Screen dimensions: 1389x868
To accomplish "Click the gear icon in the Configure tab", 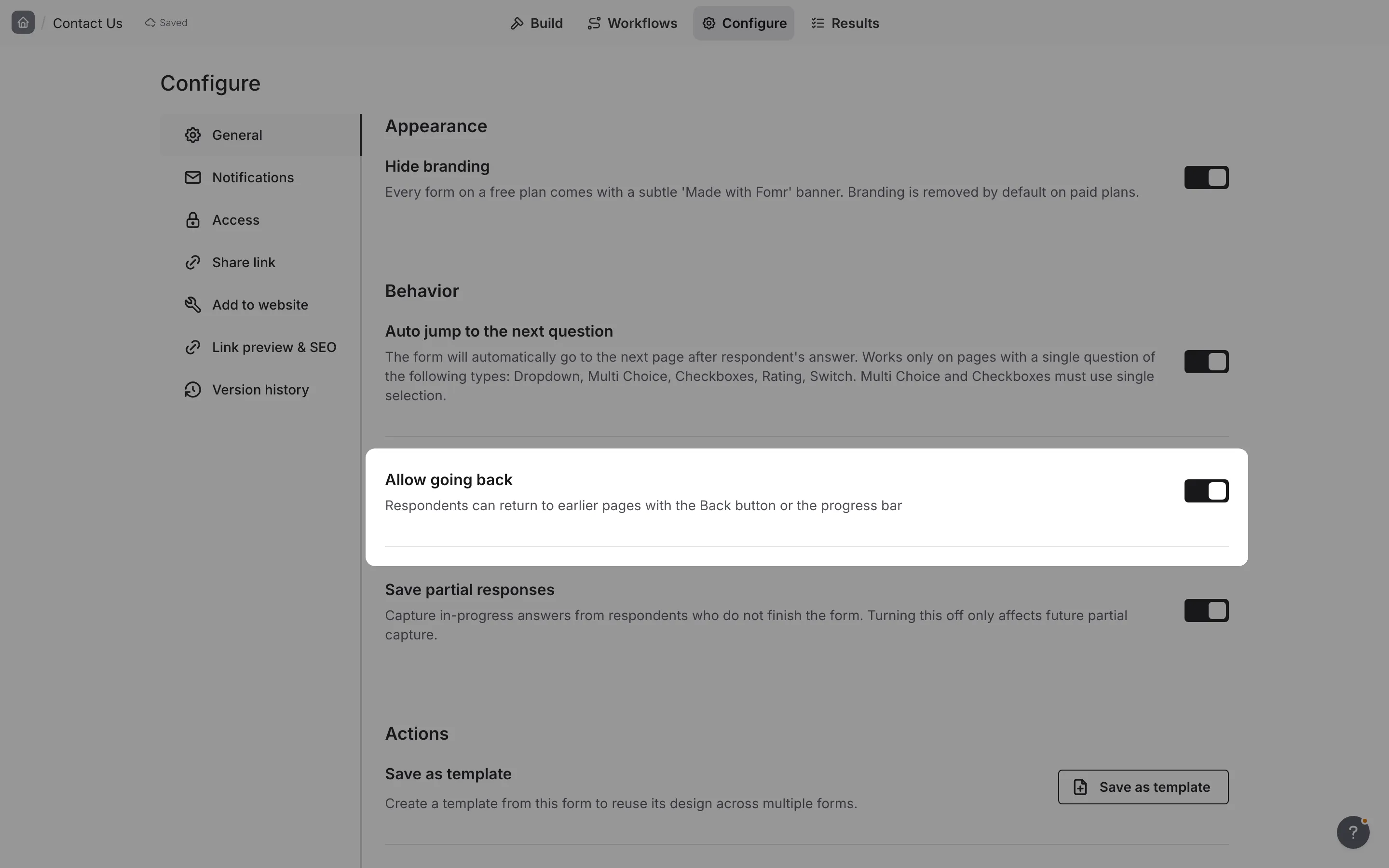I will tap(709, 23).
